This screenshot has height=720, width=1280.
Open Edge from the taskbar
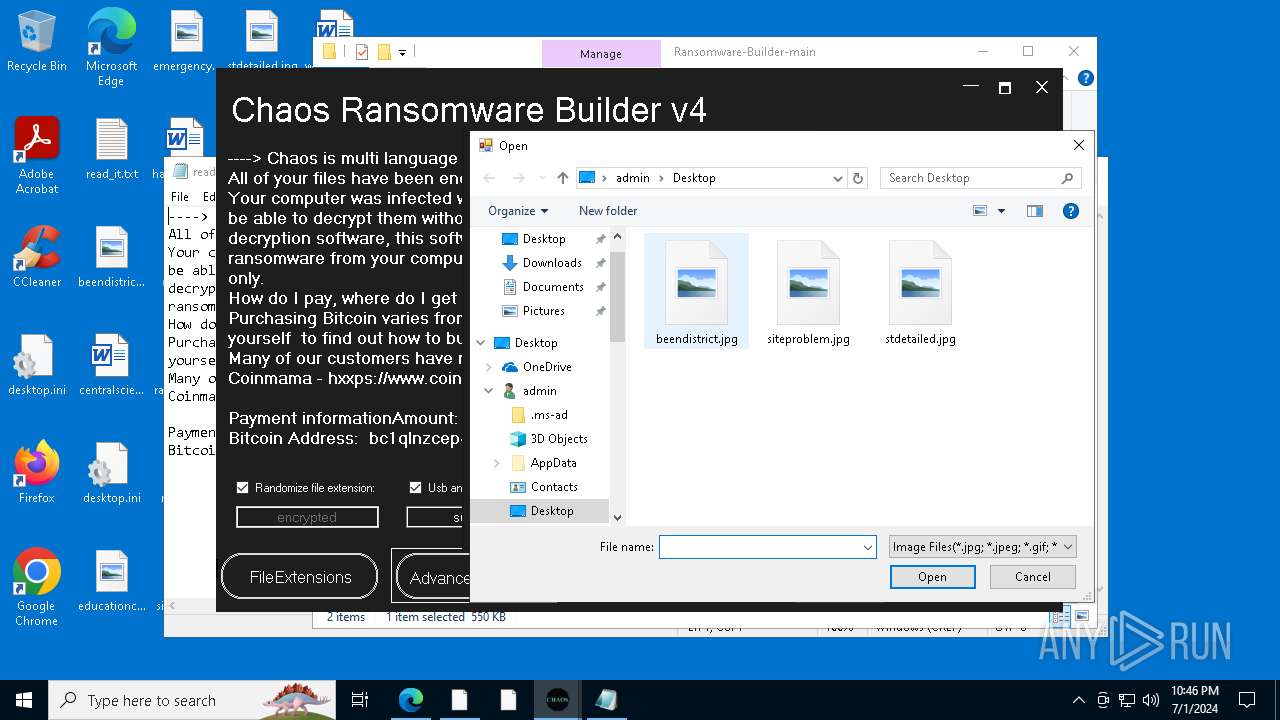tap(411, 700)
